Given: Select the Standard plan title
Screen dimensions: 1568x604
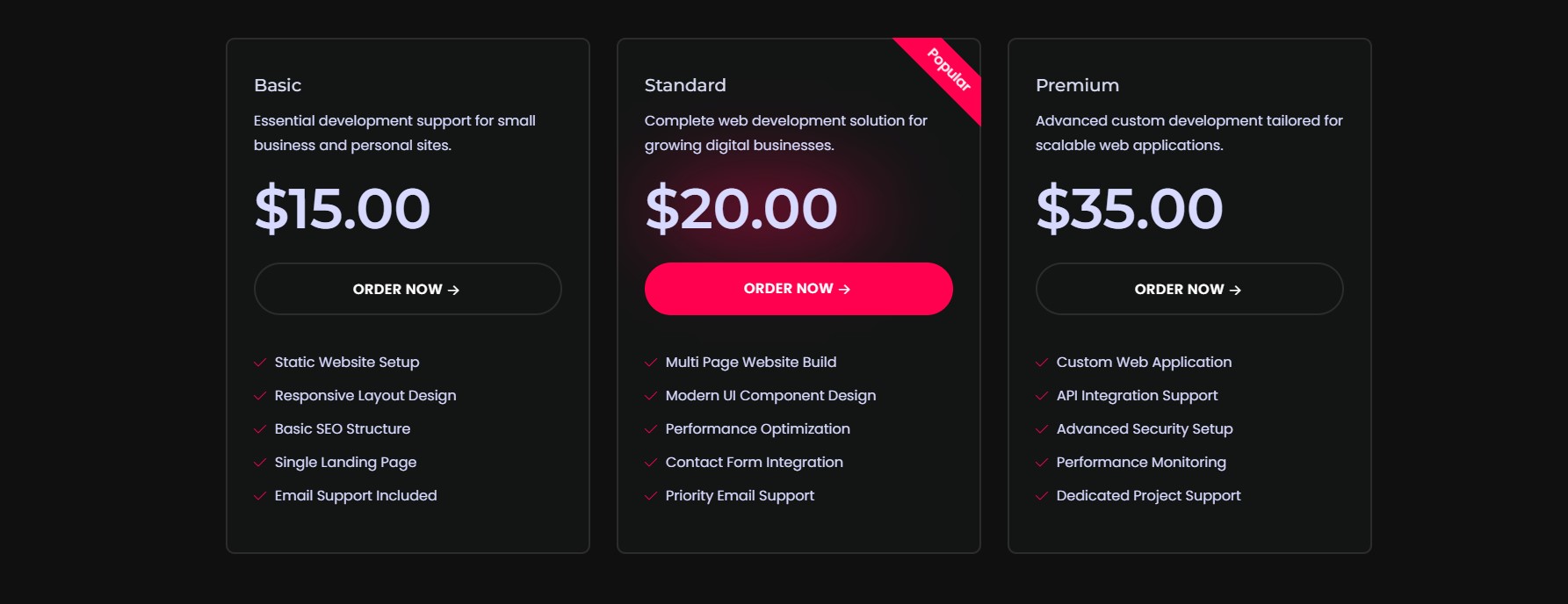Looking at the screenshot, I should 685,85.
